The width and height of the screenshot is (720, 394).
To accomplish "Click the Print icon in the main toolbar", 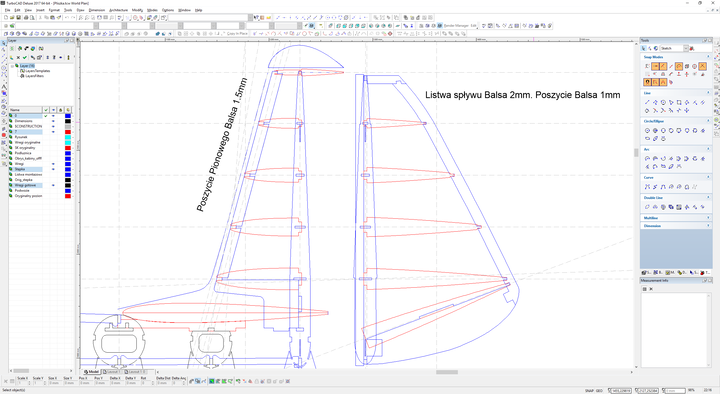I will tap(26, 17).
